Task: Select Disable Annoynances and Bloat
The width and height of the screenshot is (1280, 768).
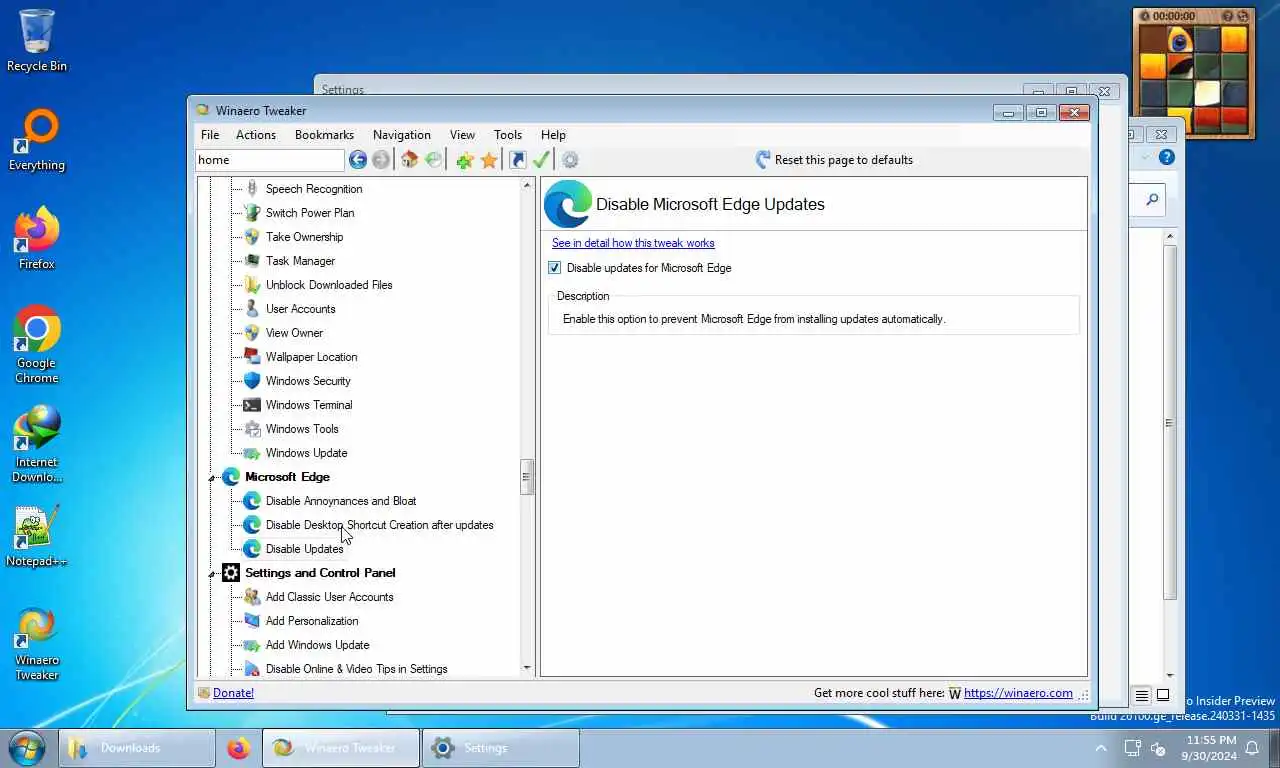Action: pos(341,501)
